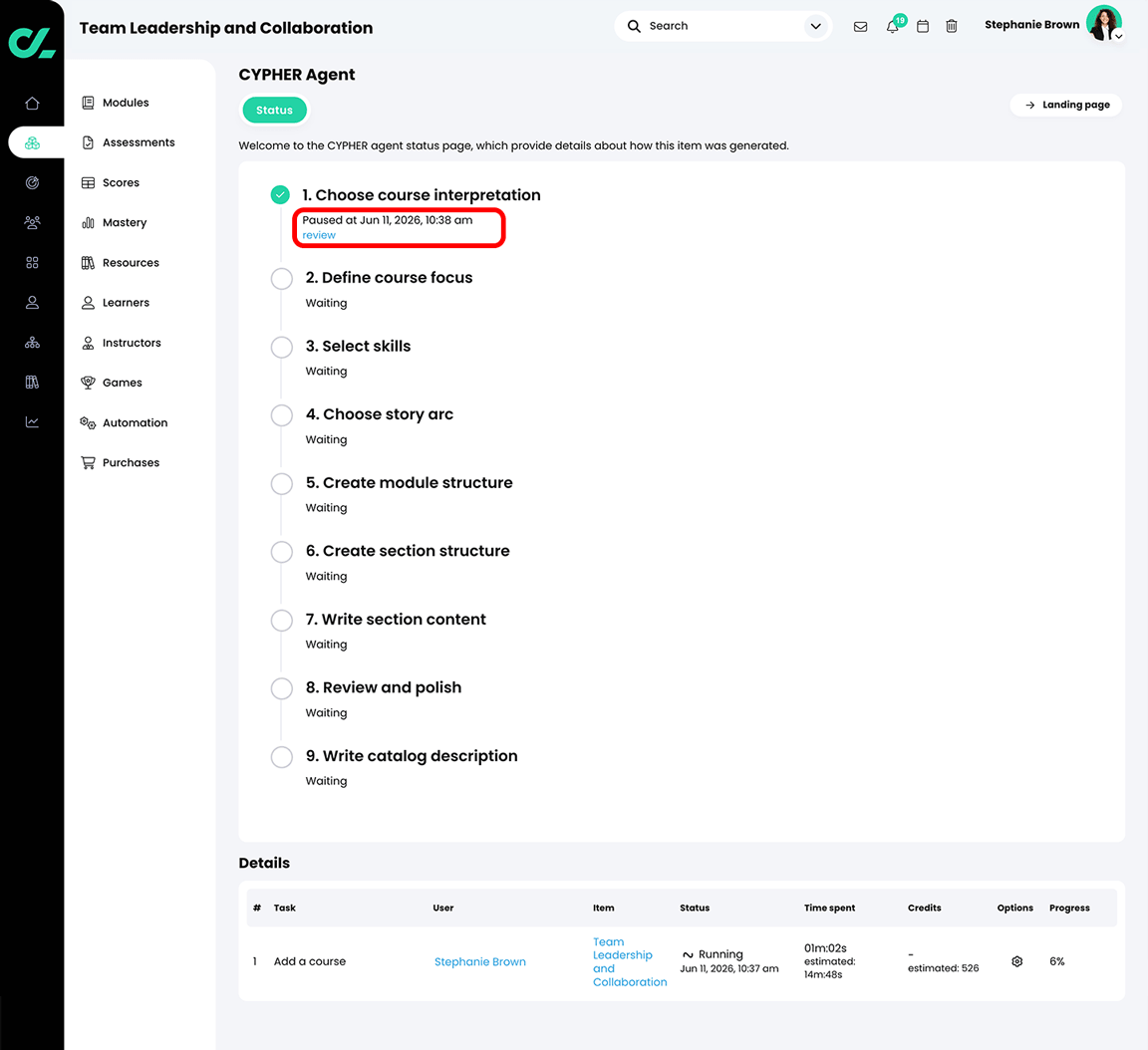Open the Stephanie Brown user link in table
The width and height of the screenshot is (1148, 1050).
[x=479, y=961]
